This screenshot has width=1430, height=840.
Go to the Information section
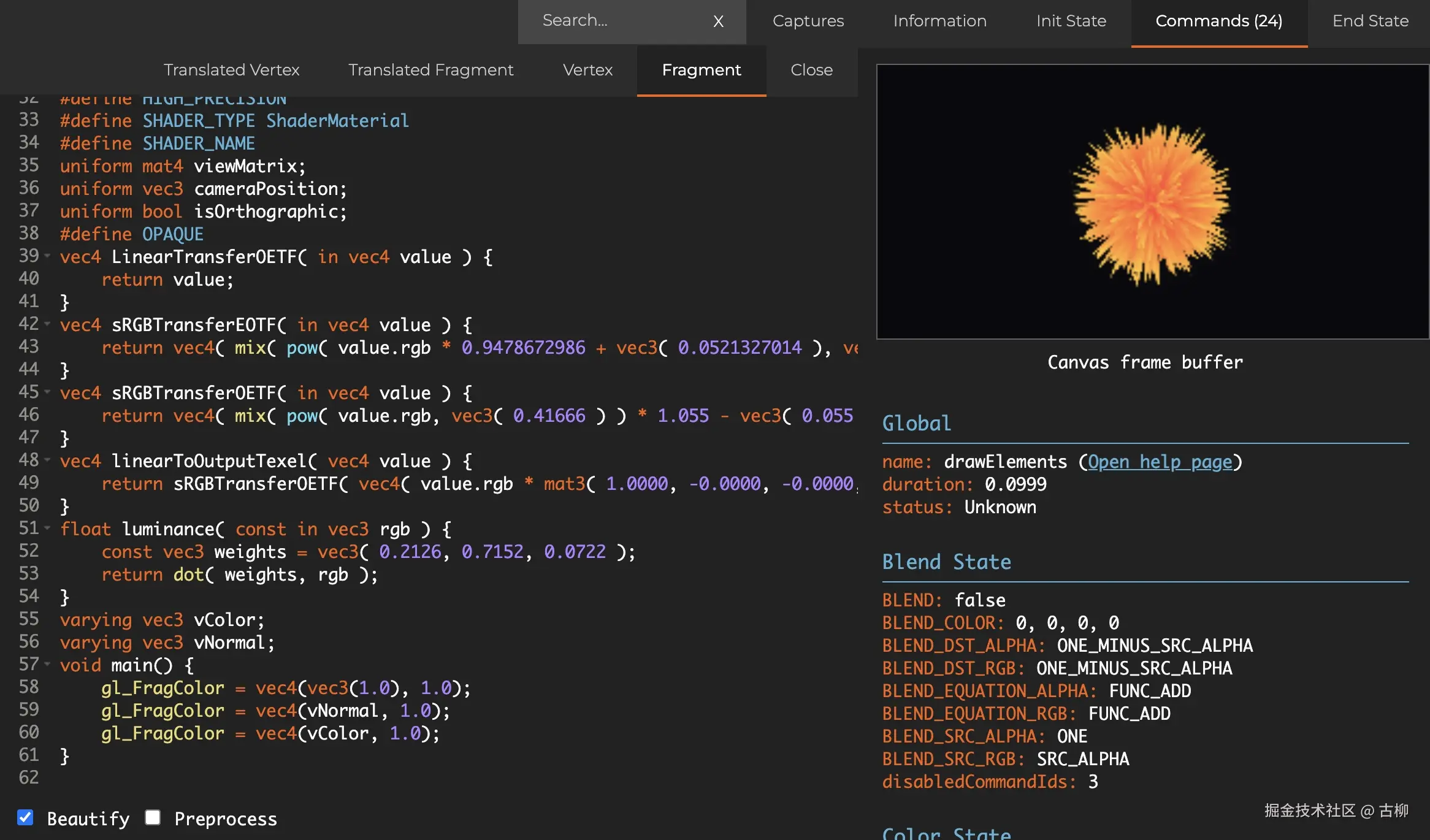click(939, 21)
